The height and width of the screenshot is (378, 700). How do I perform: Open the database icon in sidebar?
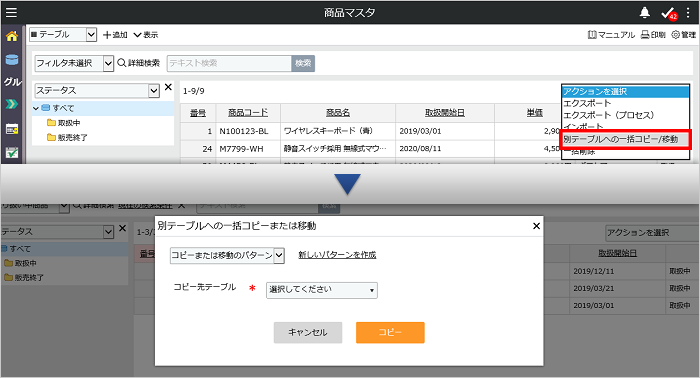12,59
